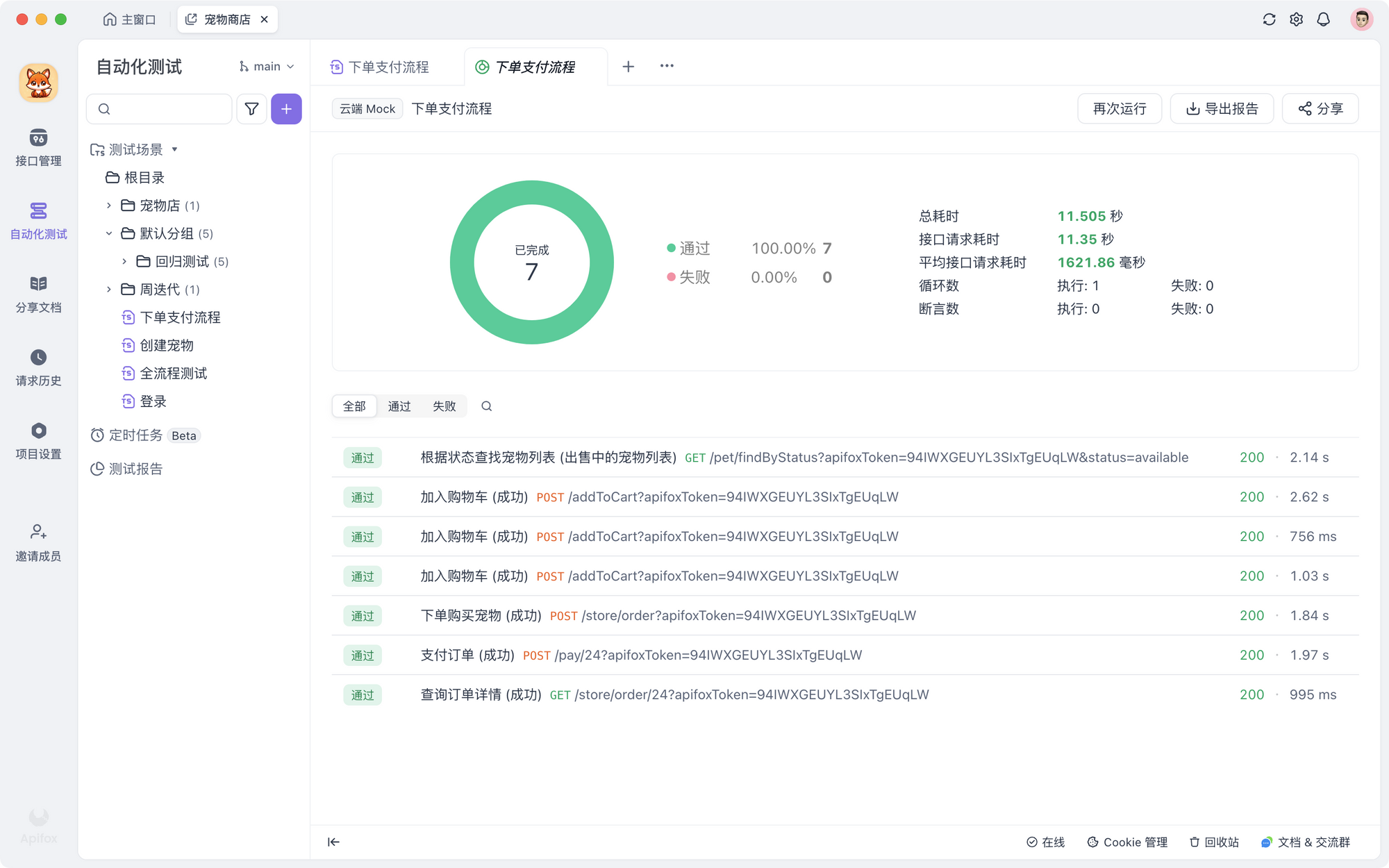The image size is (1389, 868).
Task: Select the 分享文档 sidebar icon
Action: [38, 293]
